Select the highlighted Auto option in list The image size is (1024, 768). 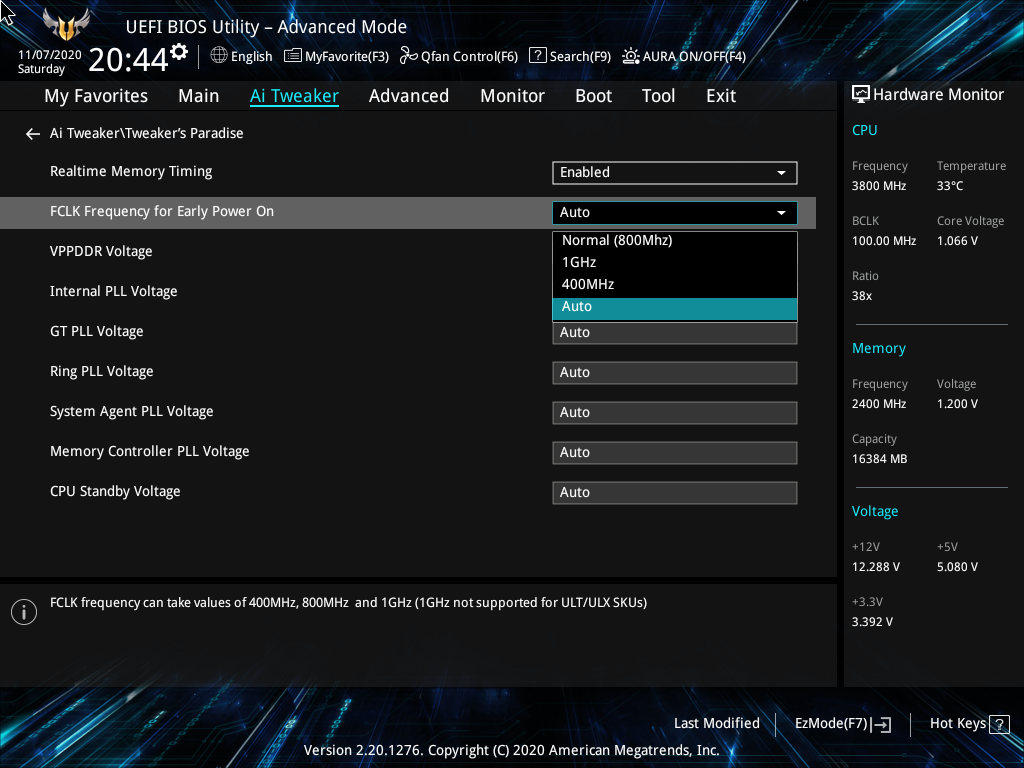675,307
